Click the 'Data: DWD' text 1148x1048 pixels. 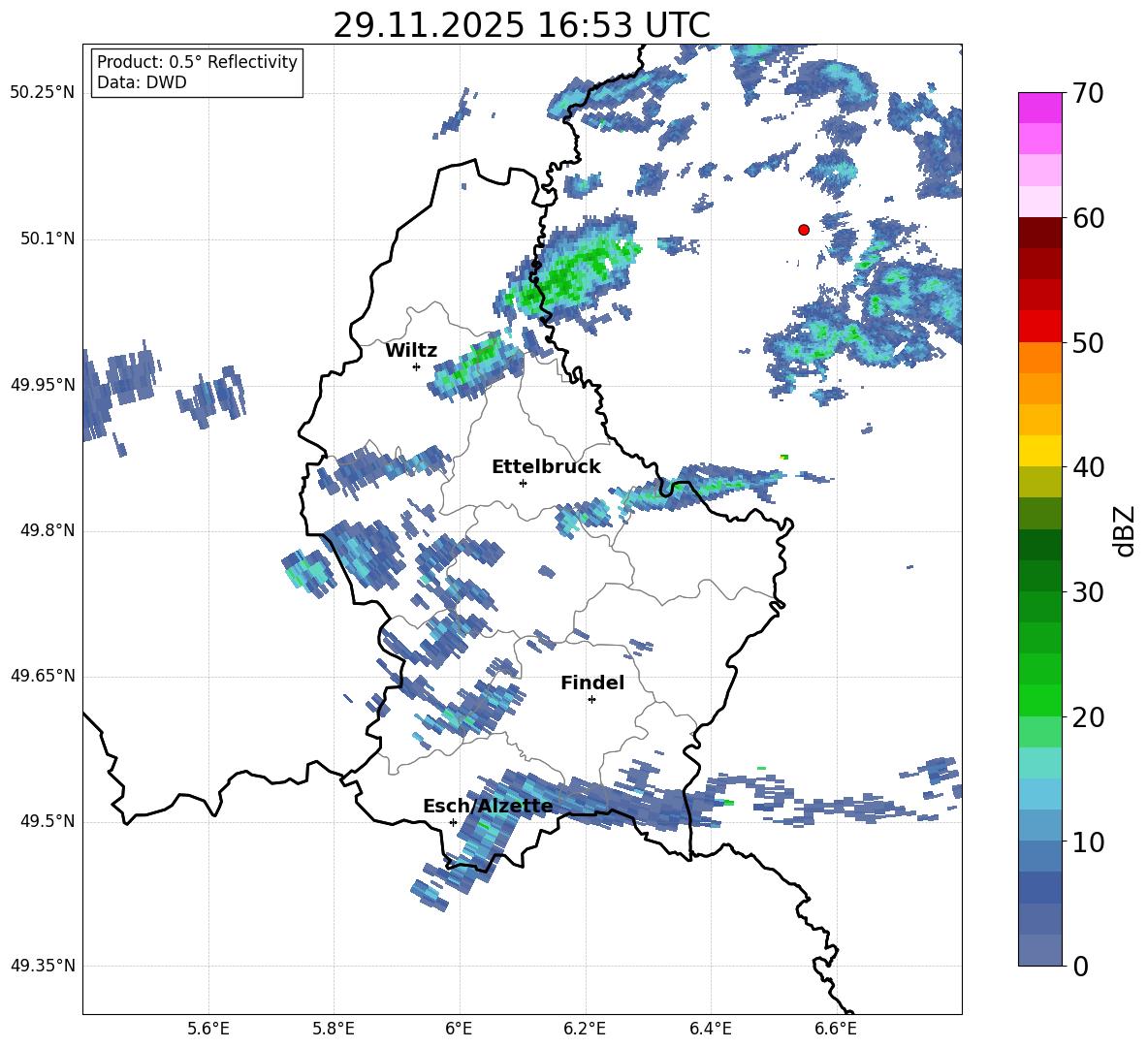142,82
